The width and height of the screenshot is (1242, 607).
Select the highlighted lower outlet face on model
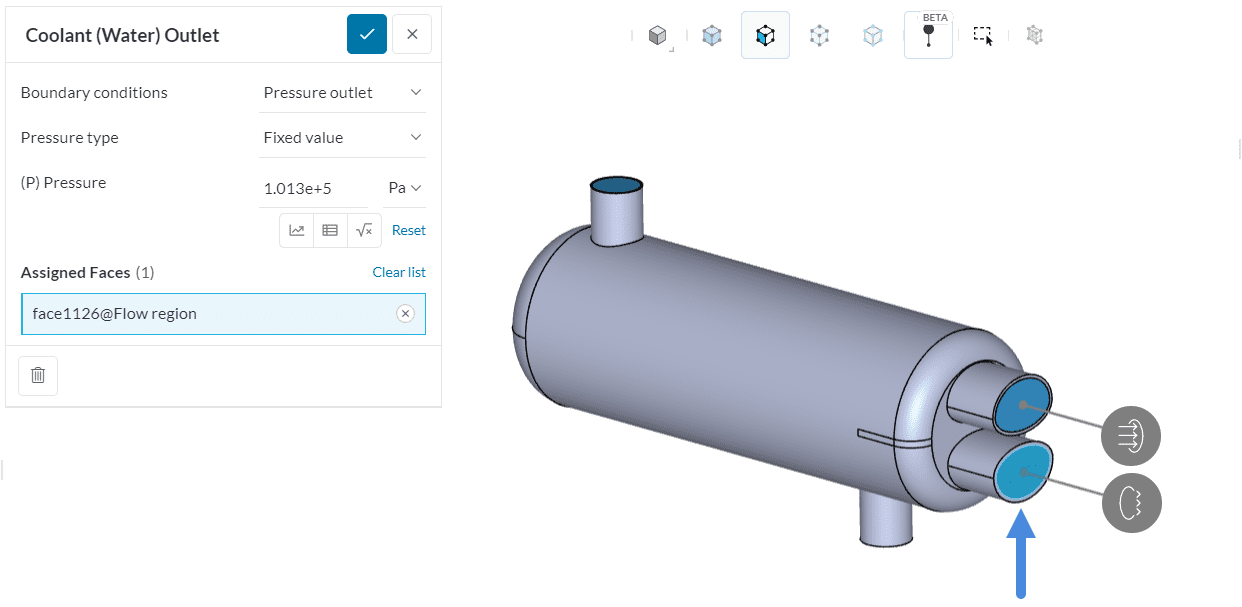click(1022, 473)
